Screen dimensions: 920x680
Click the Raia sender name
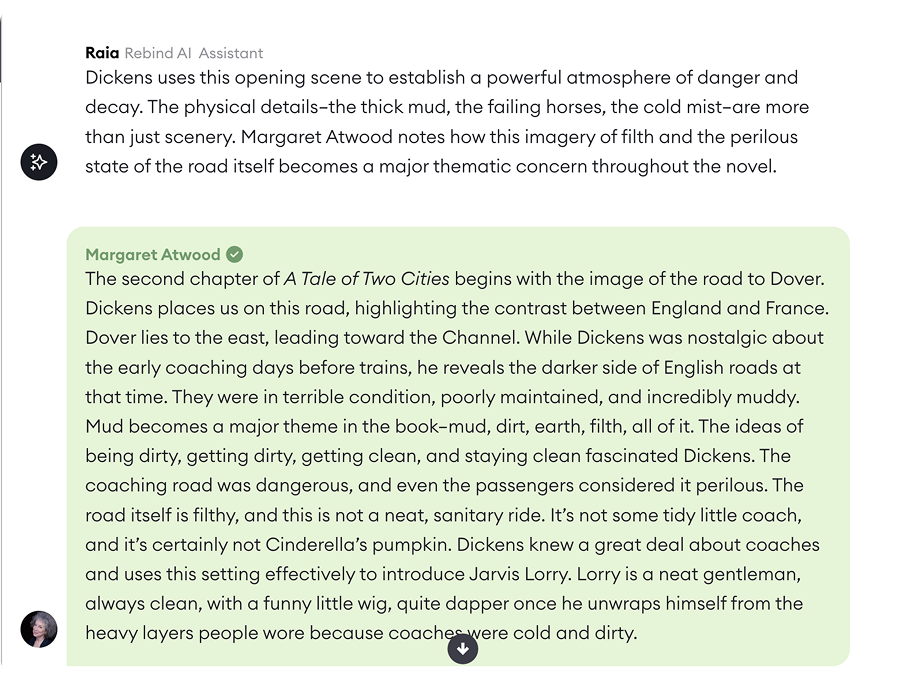[x=102, y=53]
